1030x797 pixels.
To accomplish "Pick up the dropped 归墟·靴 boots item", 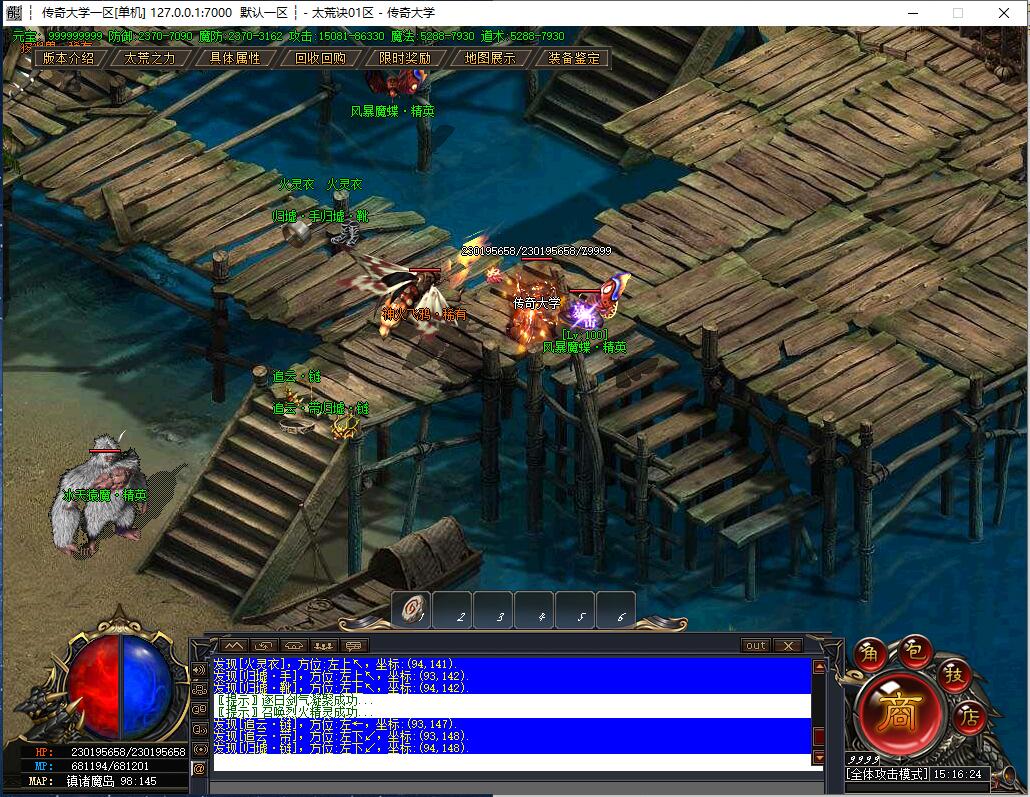I will (x=346, y=233).
